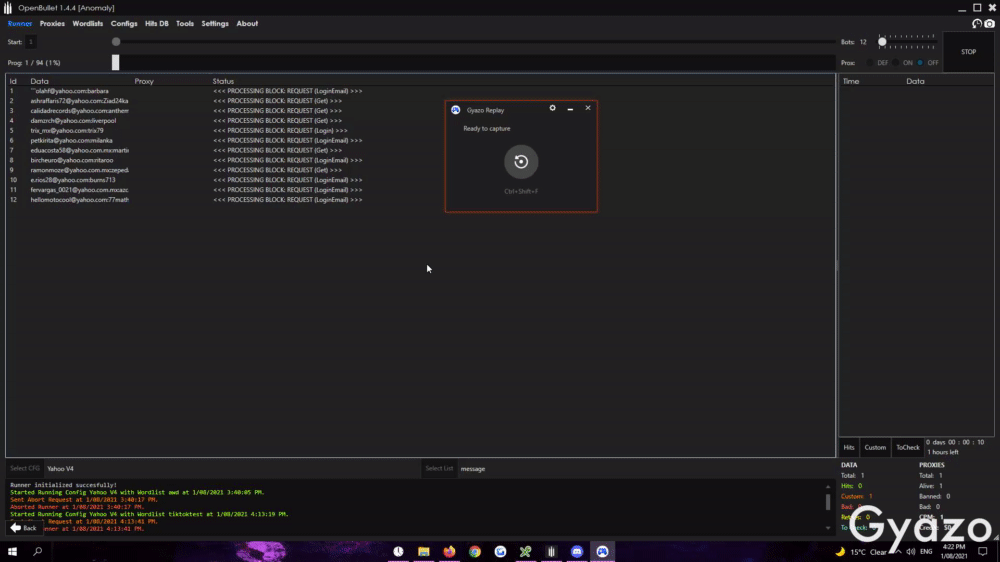Switch to the ToCheck tab

908,447
